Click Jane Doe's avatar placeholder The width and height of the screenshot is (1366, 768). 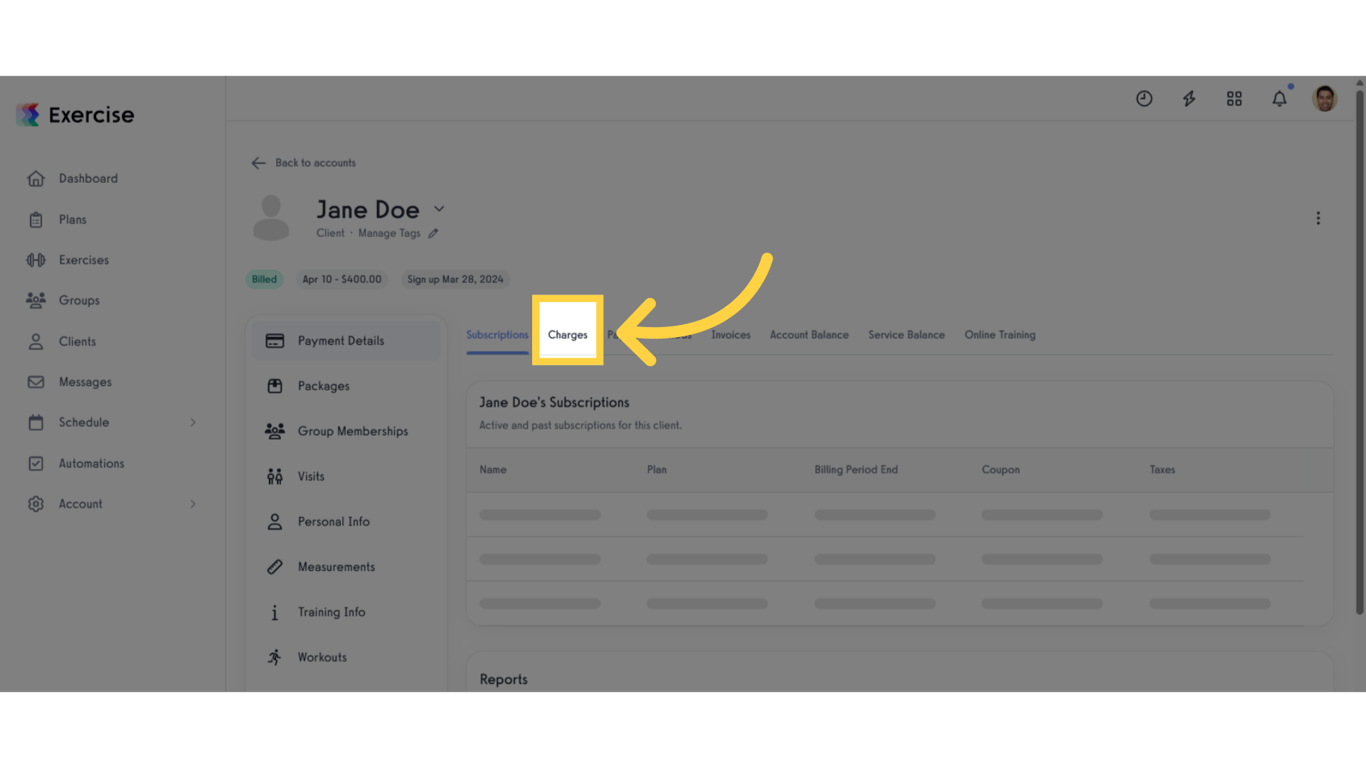(271, 218)
